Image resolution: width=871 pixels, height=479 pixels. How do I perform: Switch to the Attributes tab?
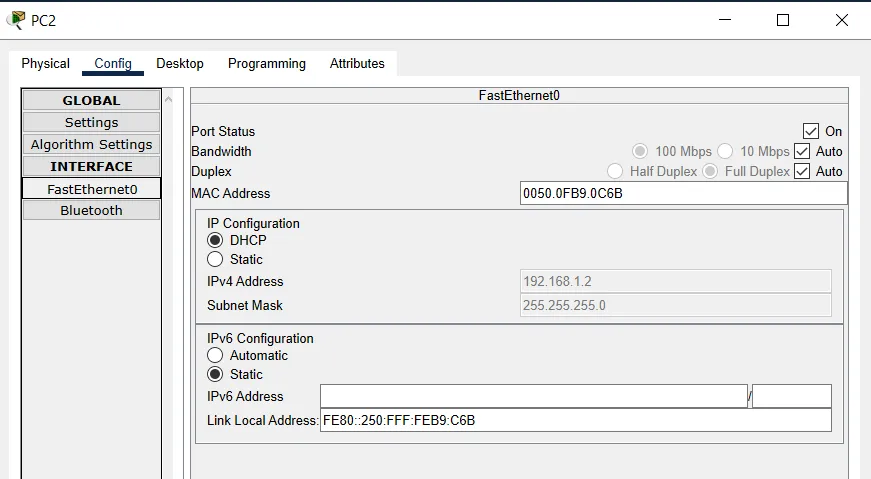pyautogui.click(x=357, y=63)
